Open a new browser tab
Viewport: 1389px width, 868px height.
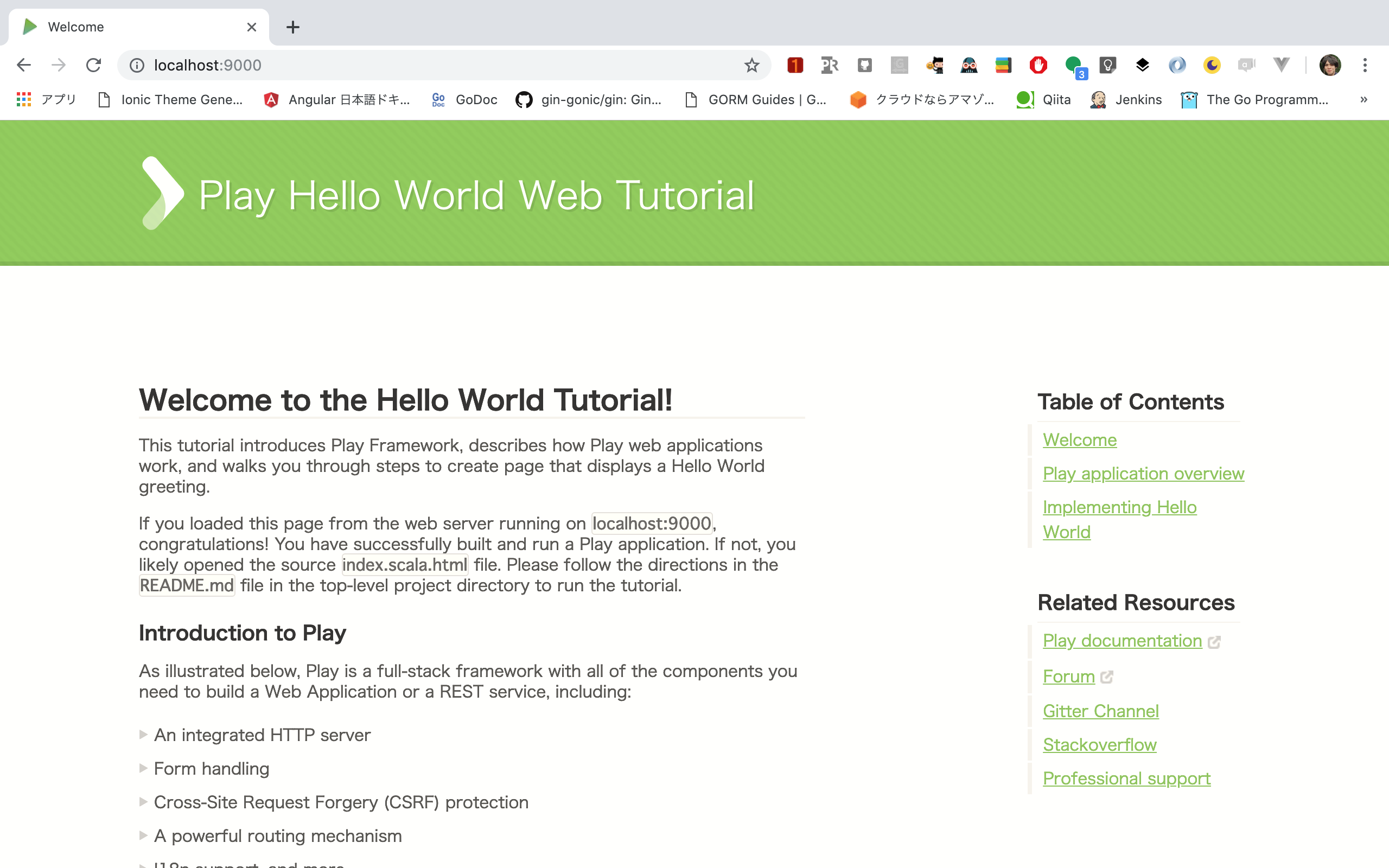tap(293, 27)
